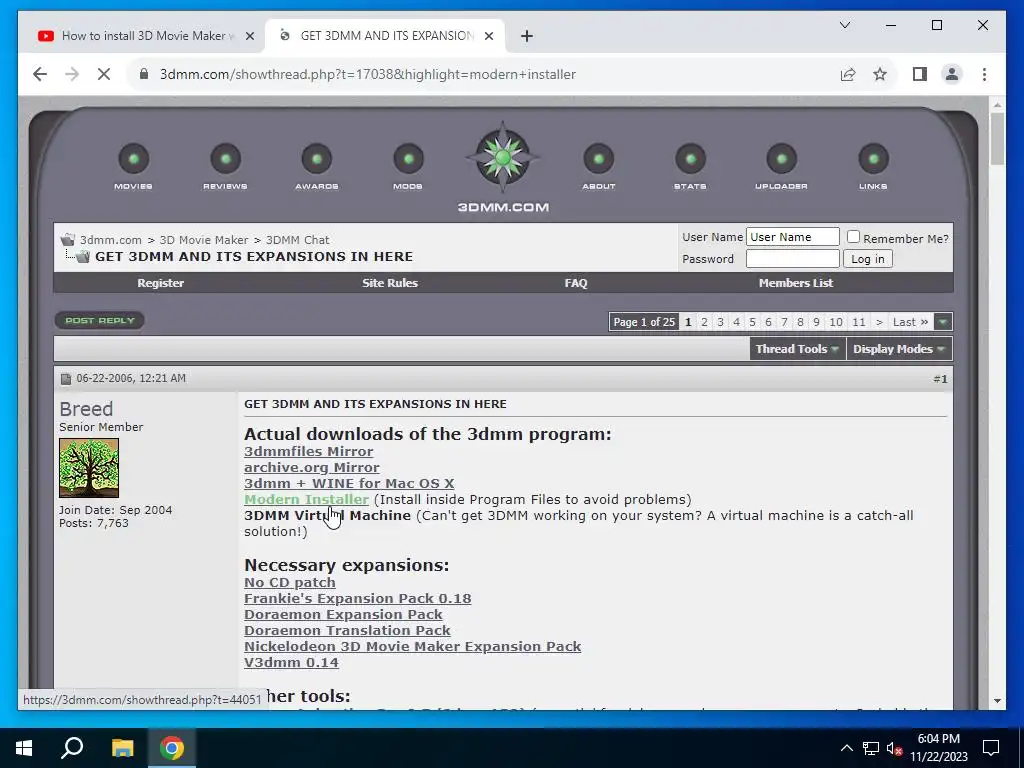
Task: Open 3dmm + WINE for Mac link
Action: 349,483
